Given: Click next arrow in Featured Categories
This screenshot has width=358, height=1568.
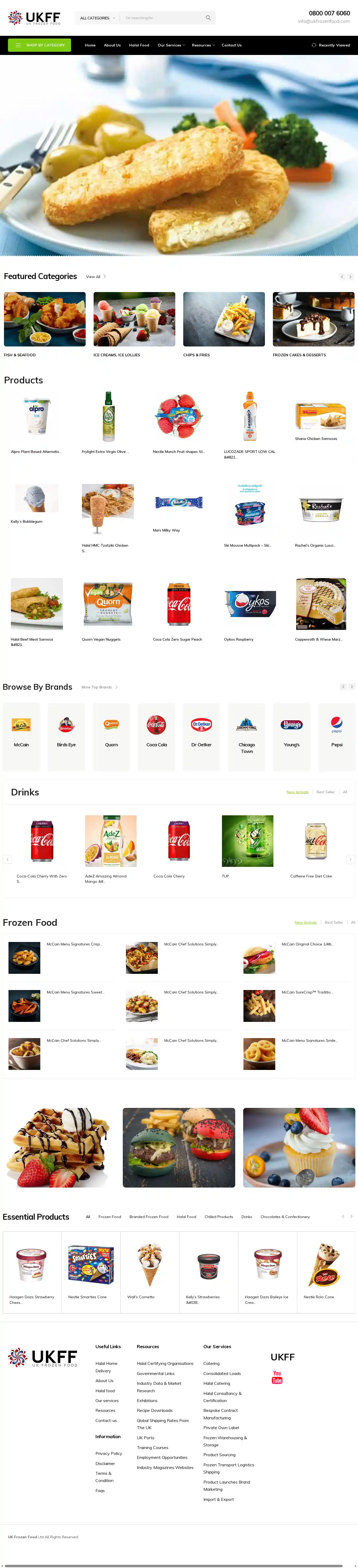Looking at the screenshot, I should tap(350, 276).
